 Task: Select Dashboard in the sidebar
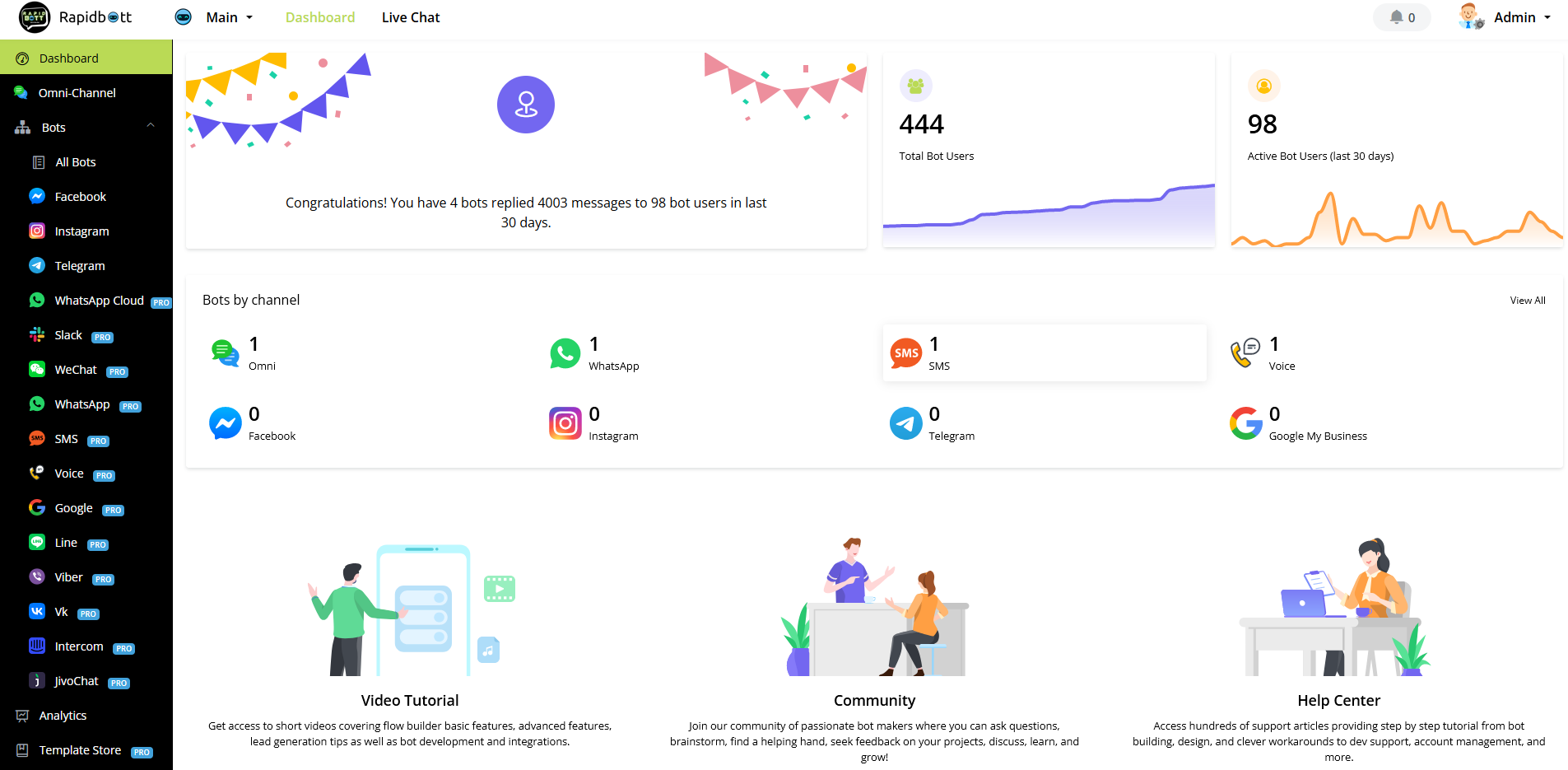point(86,58)
